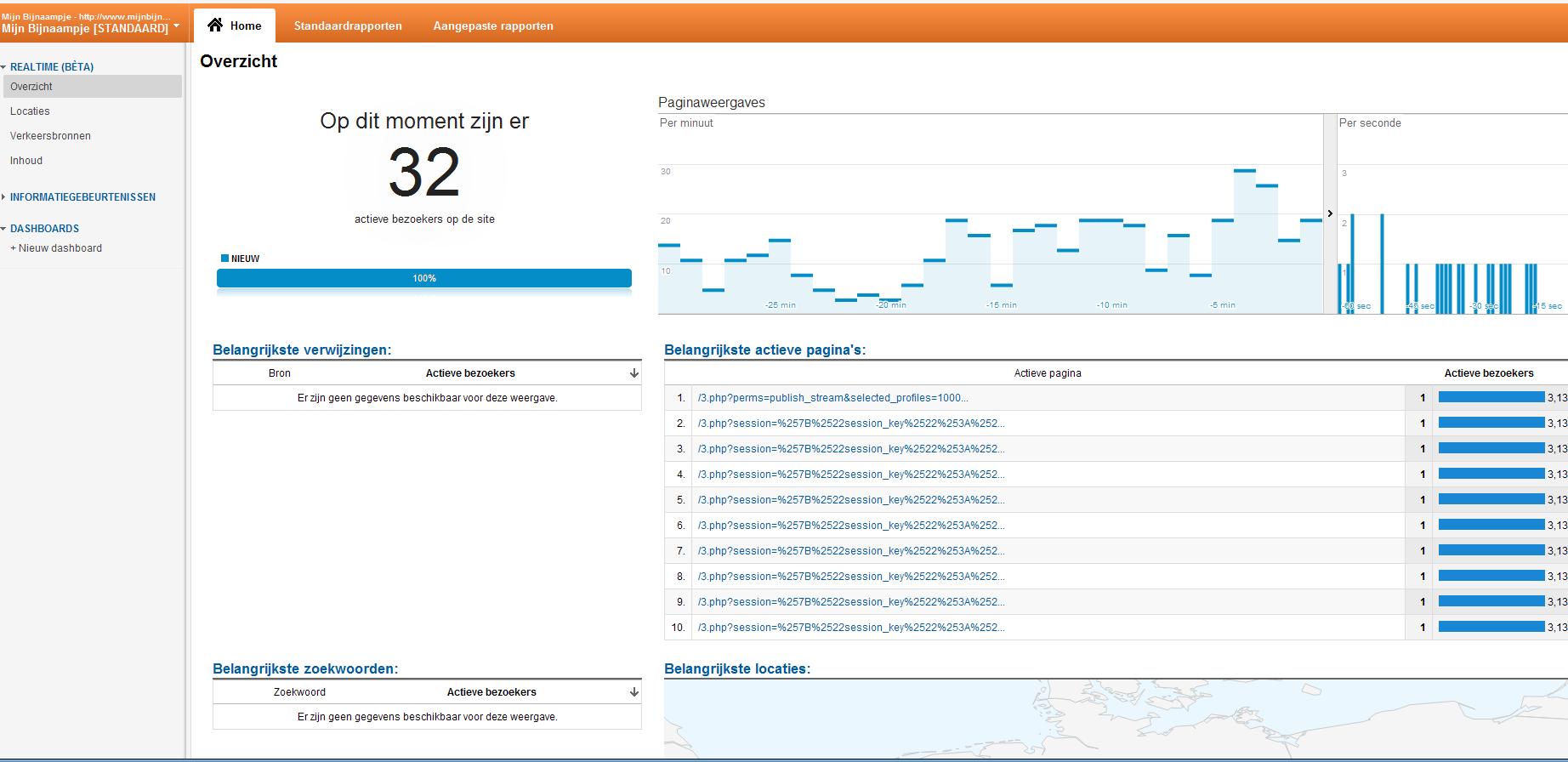Viewport: 1568px width, 762px height.
Task: Collapse the per-minute chart with the arrow
Action: tap(1330, 213)
